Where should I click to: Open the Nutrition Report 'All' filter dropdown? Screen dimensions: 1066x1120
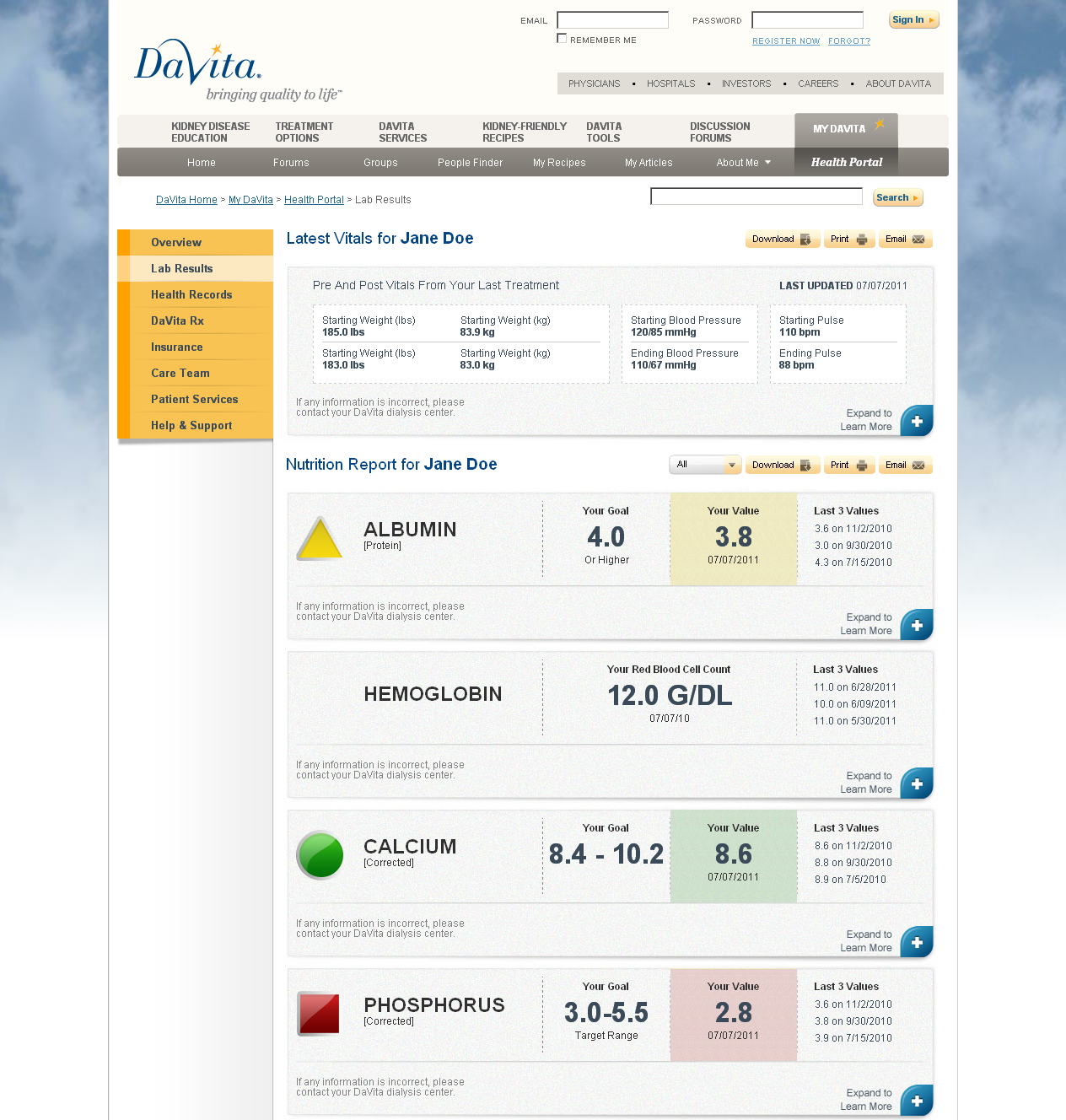[x=705, y=465]
